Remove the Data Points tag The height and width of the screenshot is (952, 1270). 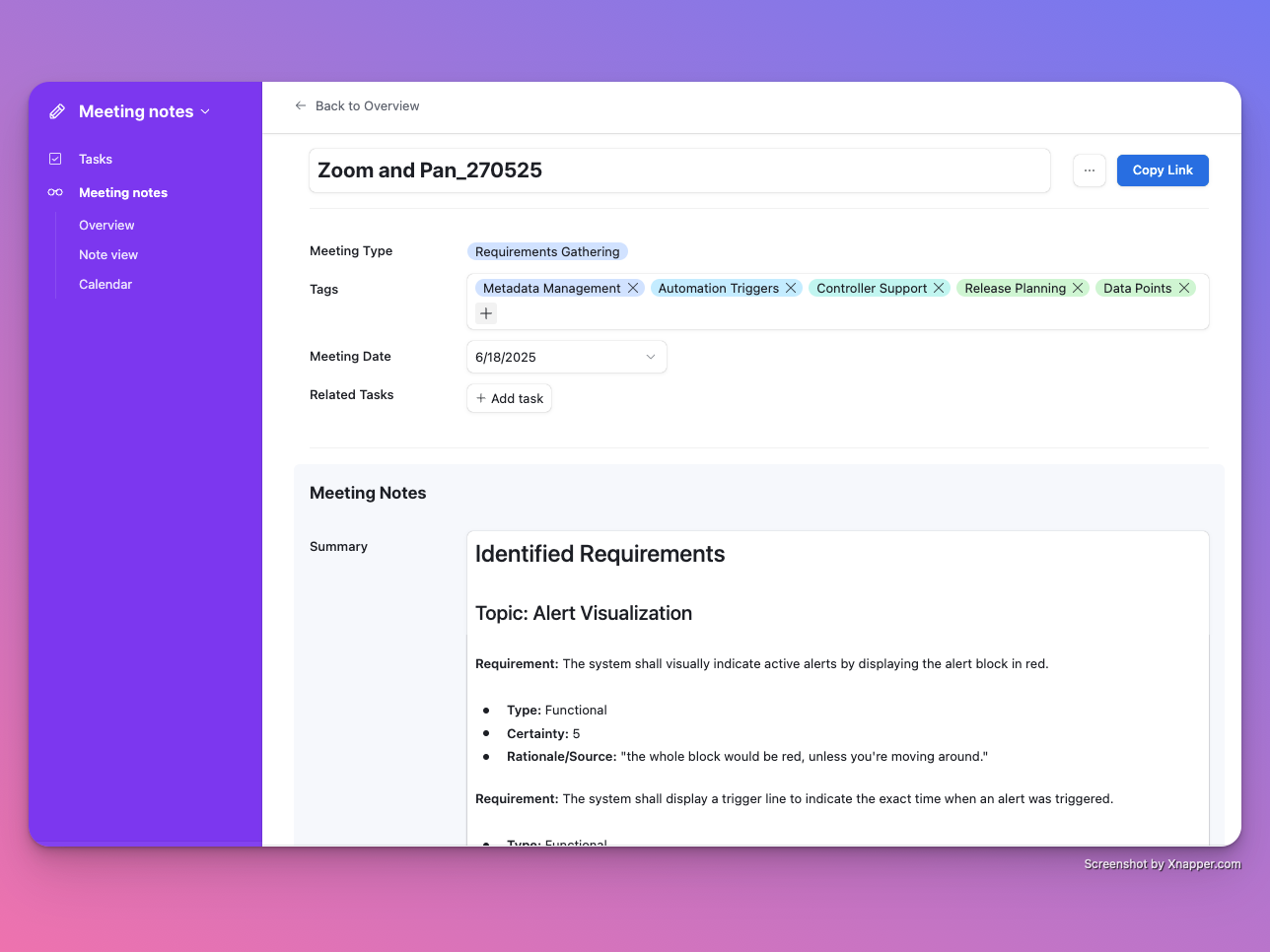[x=1184, y=288]
